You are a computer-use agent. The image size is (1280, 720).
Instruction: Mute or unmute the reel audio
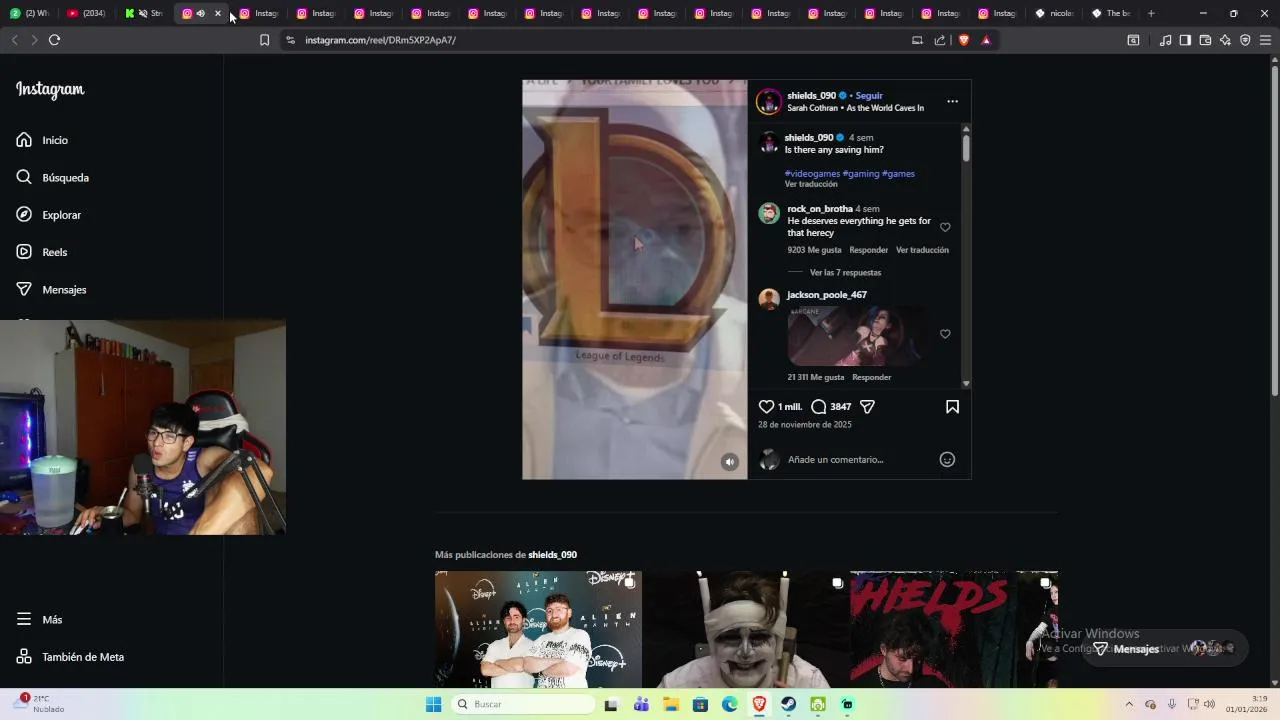coord(730,461)
